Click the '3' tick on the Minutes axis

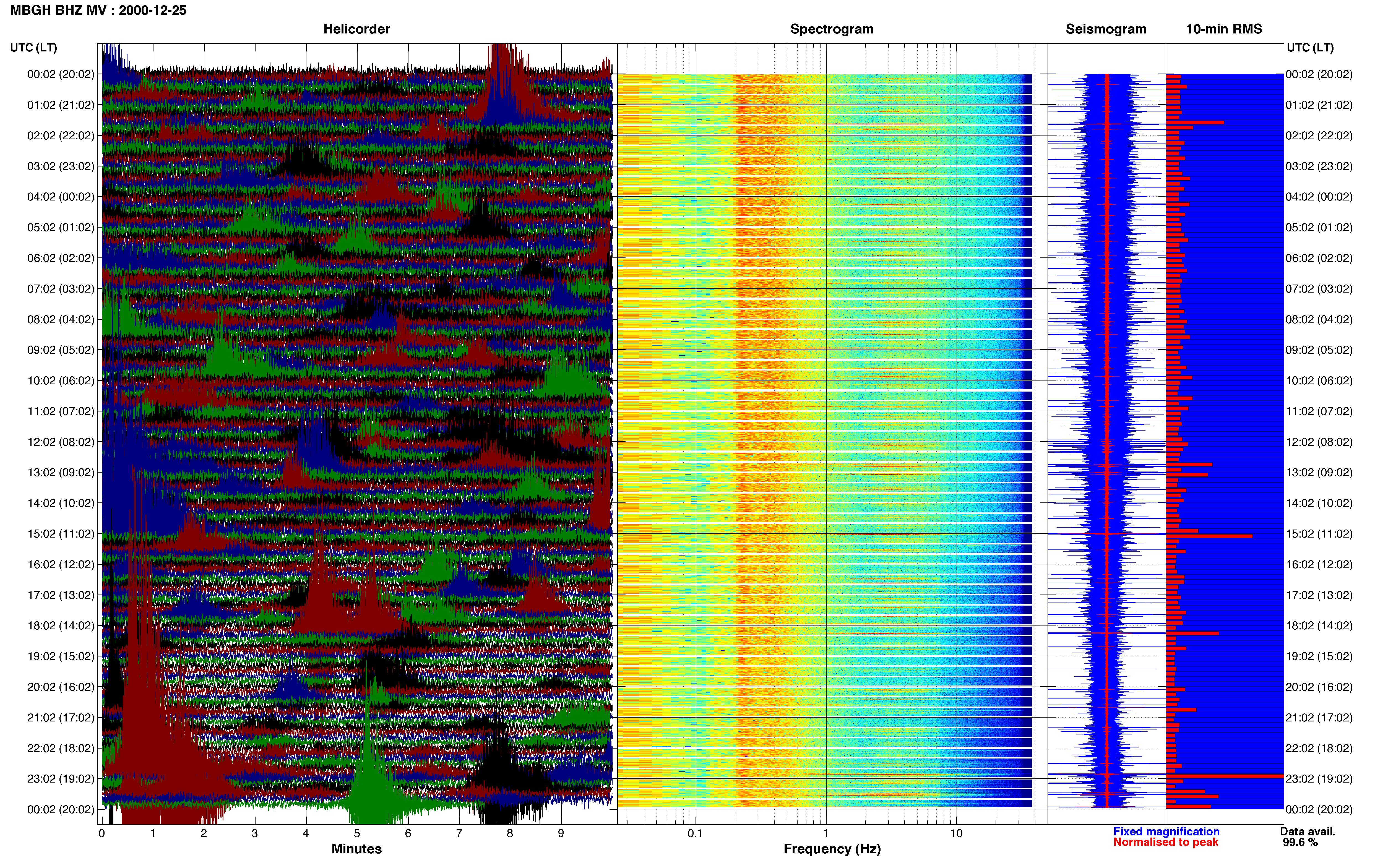pyautogui.click(x=255, y=833)
